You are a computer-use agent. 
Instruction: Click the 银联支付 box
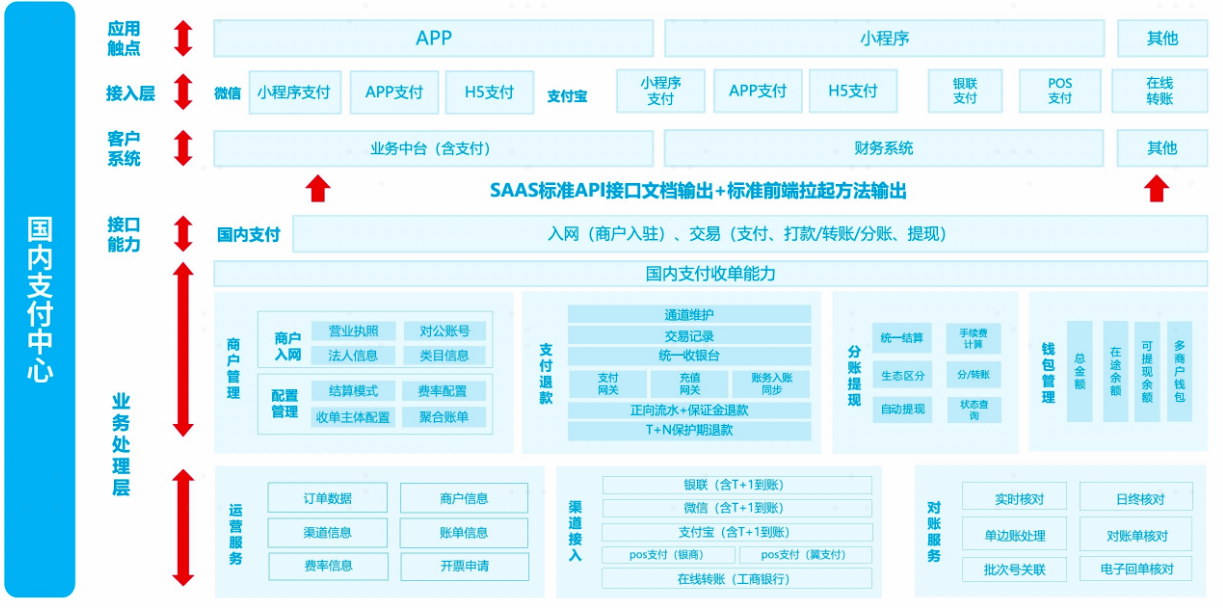click(x=964, y=91)
